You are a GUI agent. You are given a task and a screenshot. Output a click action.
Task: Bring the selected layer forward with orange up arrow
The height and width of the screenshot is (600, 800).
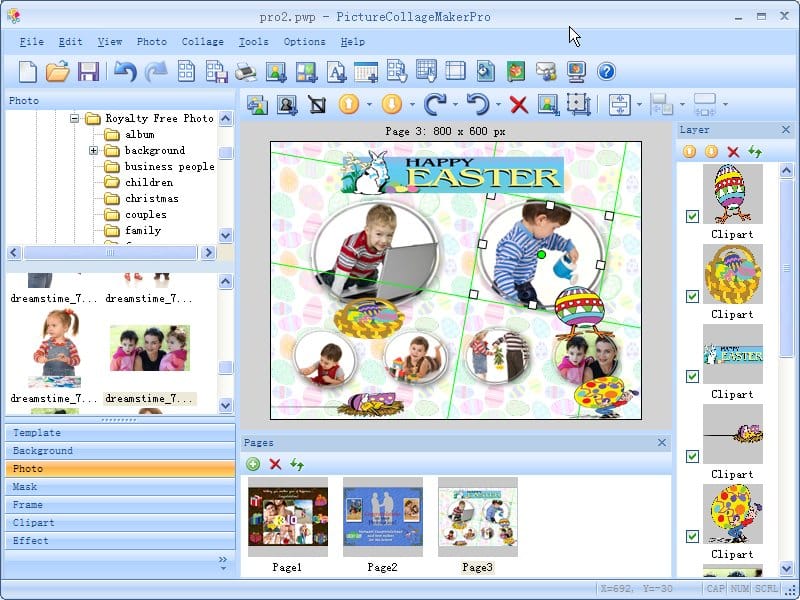[x=688, y=151]
